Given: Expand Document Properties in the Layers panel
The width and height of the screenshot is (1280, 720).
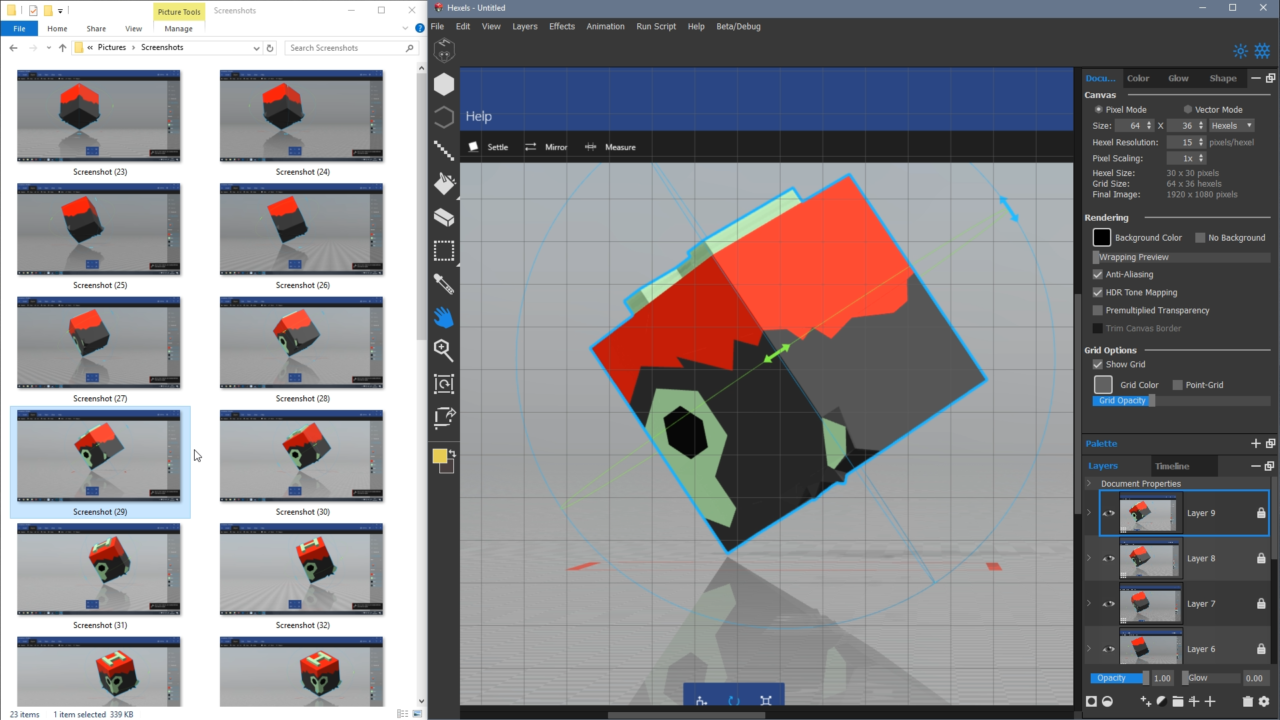Looking at the screenshot, I should pos(1088,483).
